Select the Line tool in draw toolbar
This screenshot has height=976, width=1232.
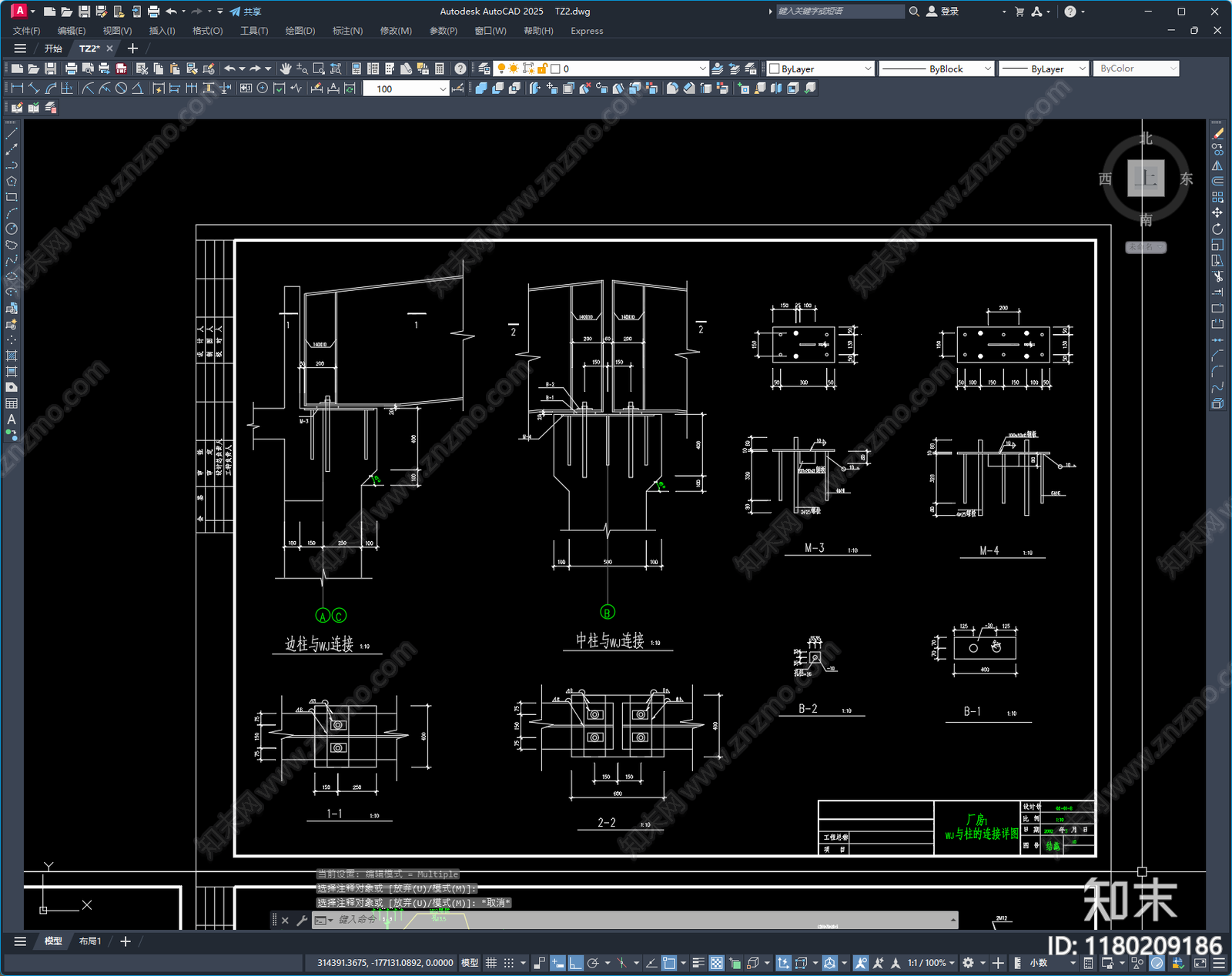(12, 133)
